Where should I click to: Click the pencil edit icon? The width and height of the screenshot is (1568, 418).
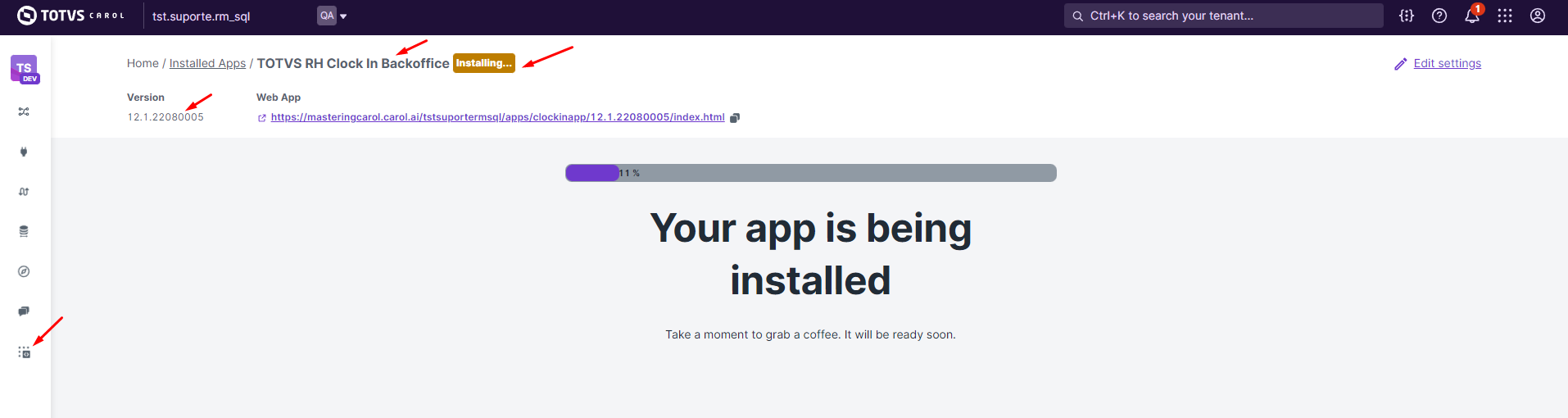[x=1401, y=64]
